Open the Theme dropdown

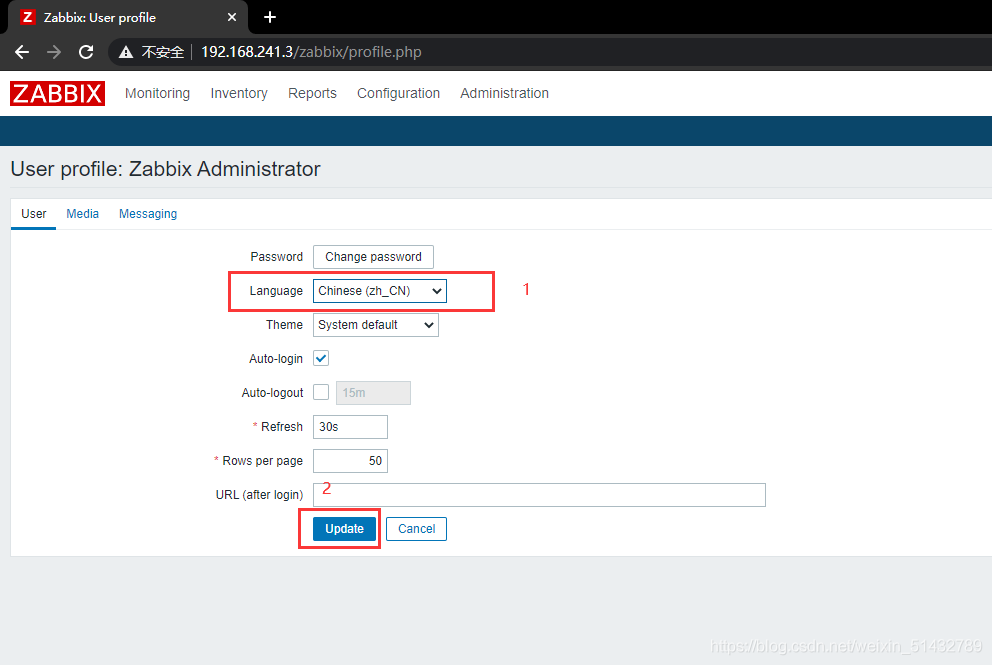(376, 325)
